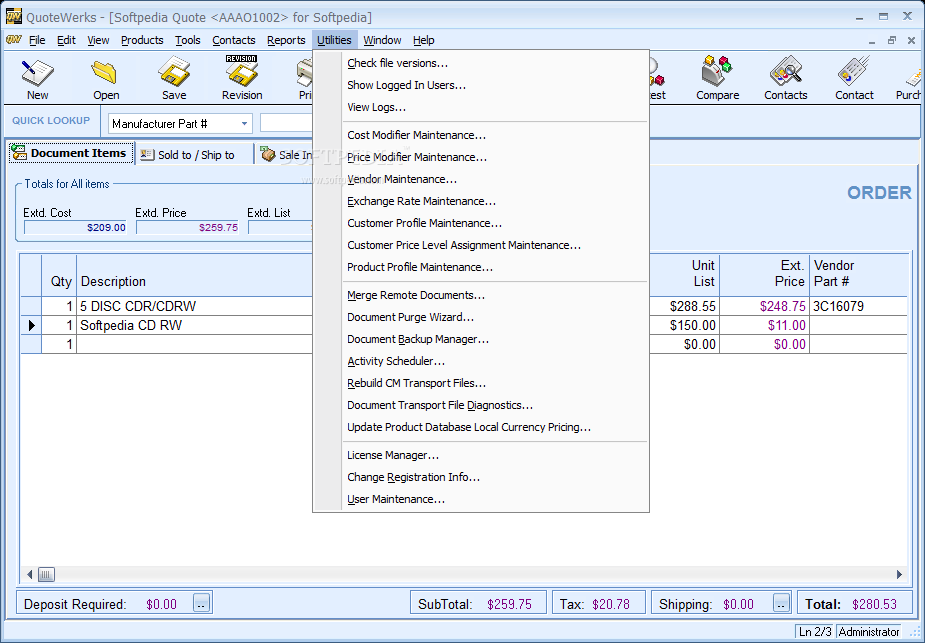
Task: Click the Shipping ellipsis button
Action: (x=781, y=603)
